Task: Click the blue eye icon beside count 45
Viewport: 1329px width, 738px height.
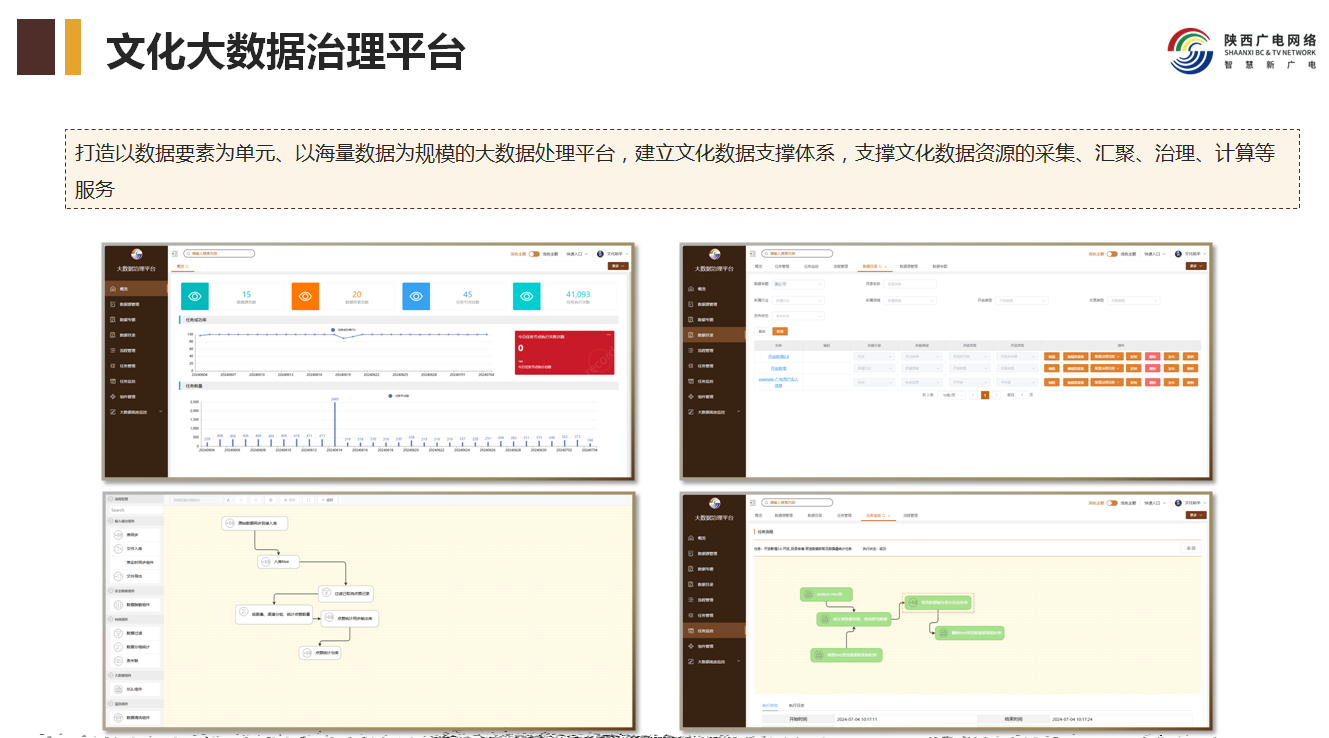Action: tap(416, 296)
